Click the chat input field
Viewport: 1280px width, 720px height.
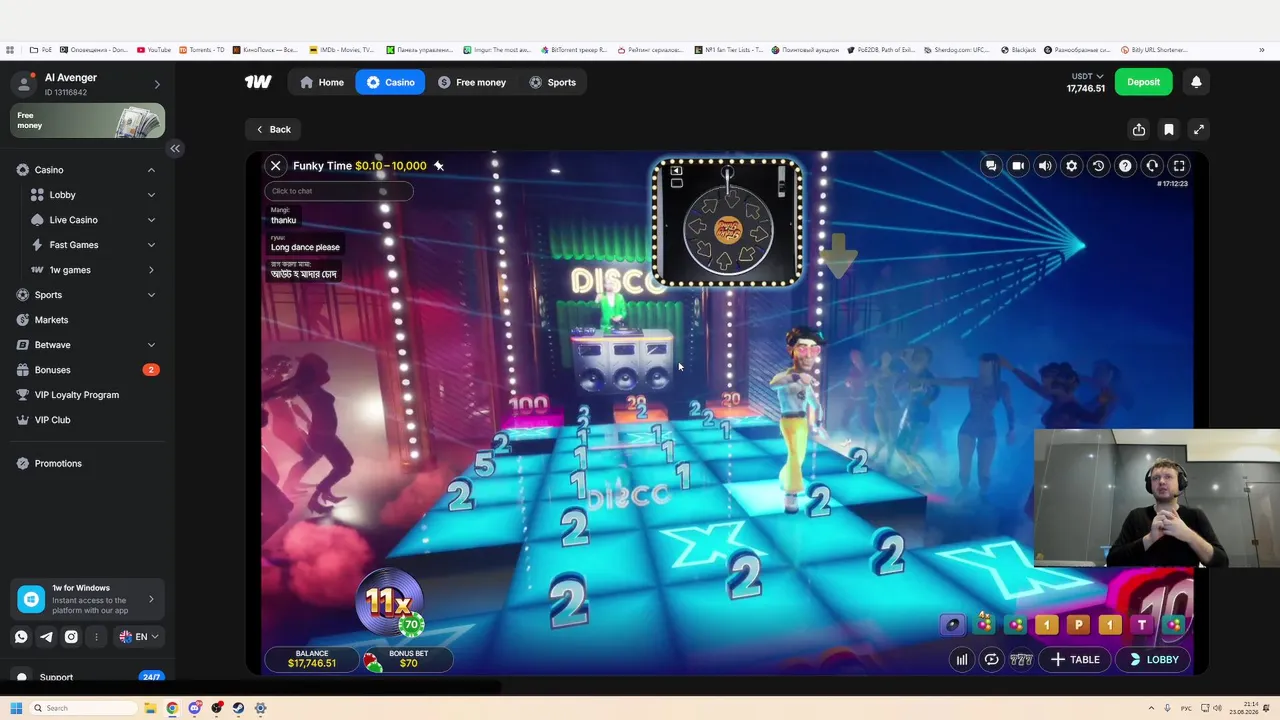tap(339, 191)
